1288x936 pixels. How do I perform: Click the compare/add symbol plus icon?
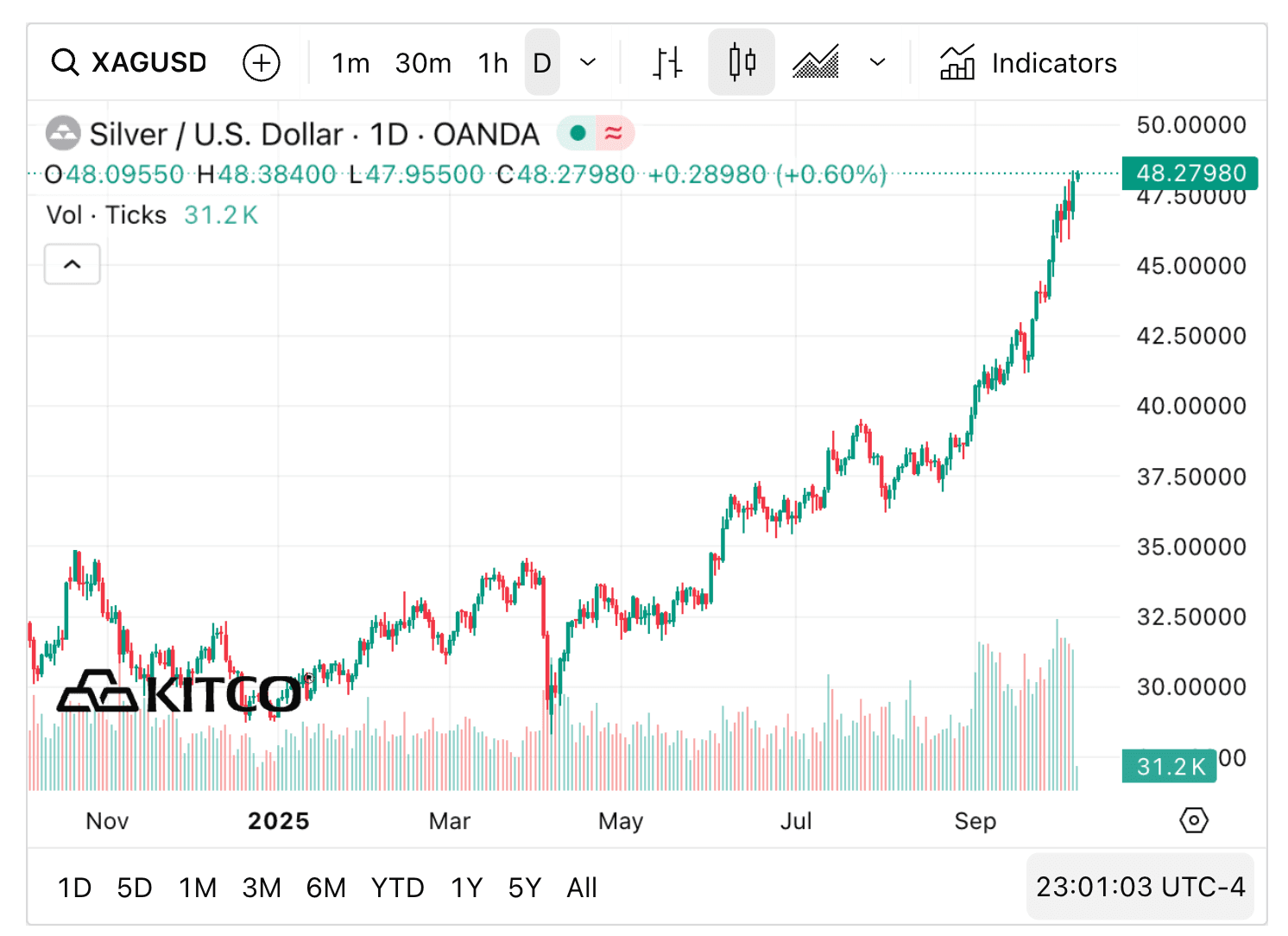262,62
